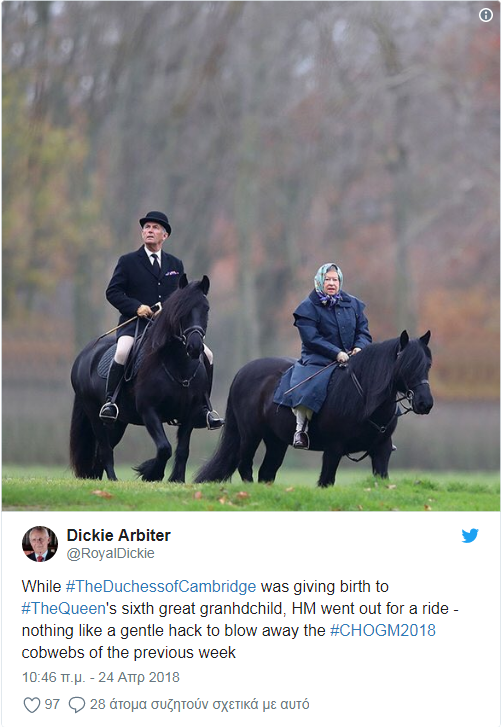The height and width of the screenshot is (727, 501).
Task: Open the Dickie Arbiter display name link
Action: [x=119, y=535]
